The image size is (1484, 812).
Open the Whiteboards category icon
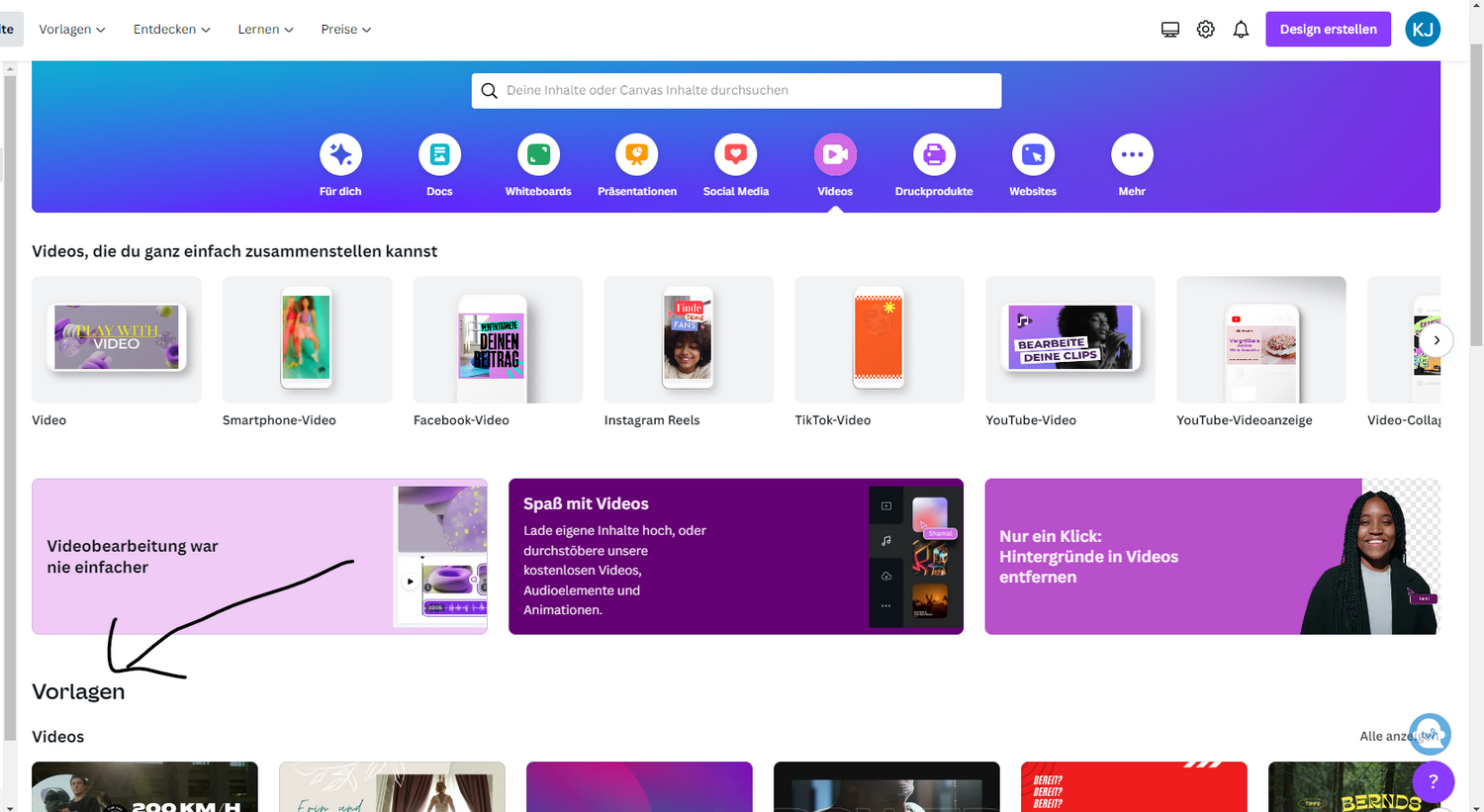coord(538,155)
